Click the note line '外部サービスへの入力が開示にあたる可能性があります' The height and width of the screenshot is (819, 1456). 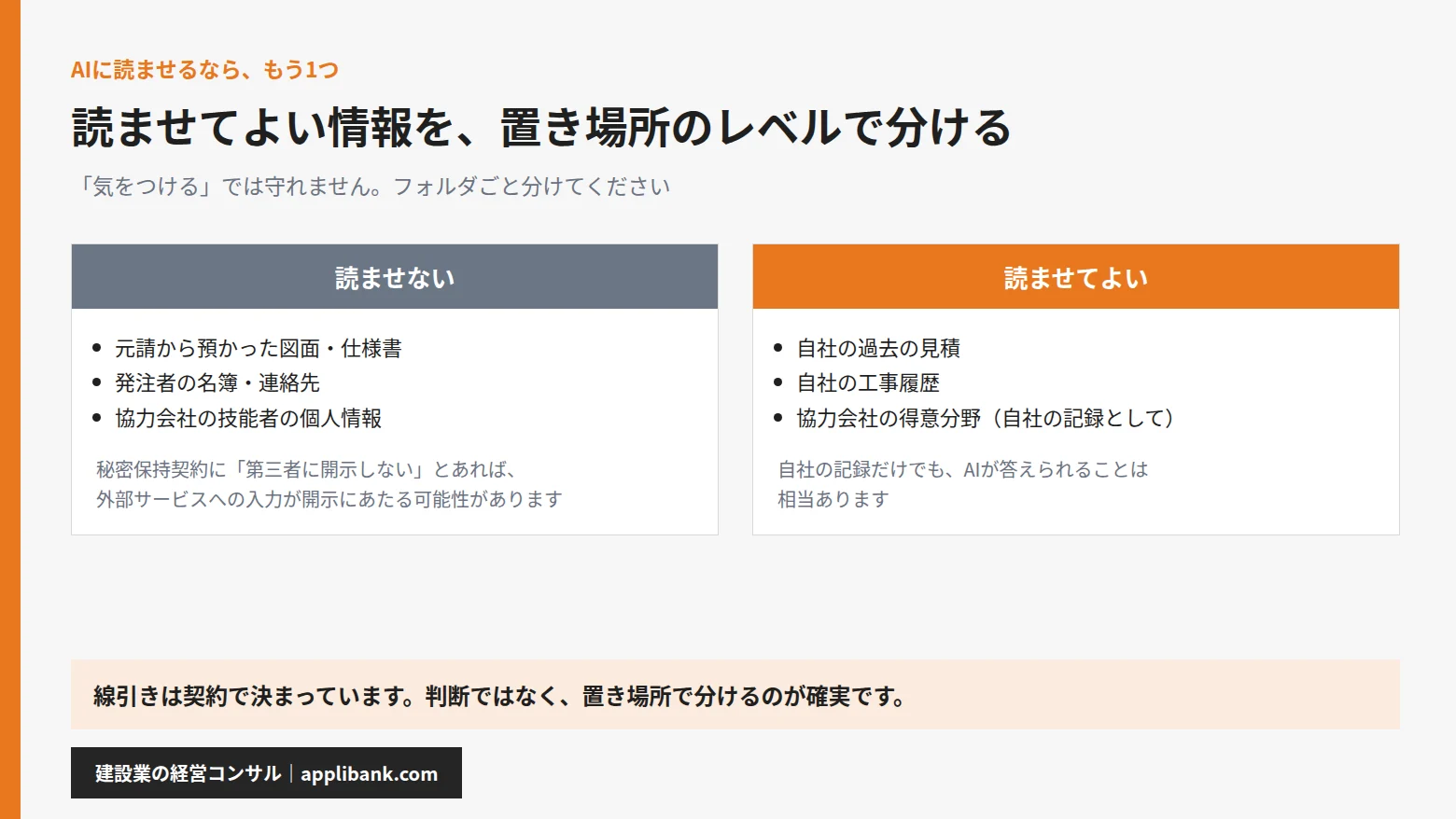coord(329,499)
